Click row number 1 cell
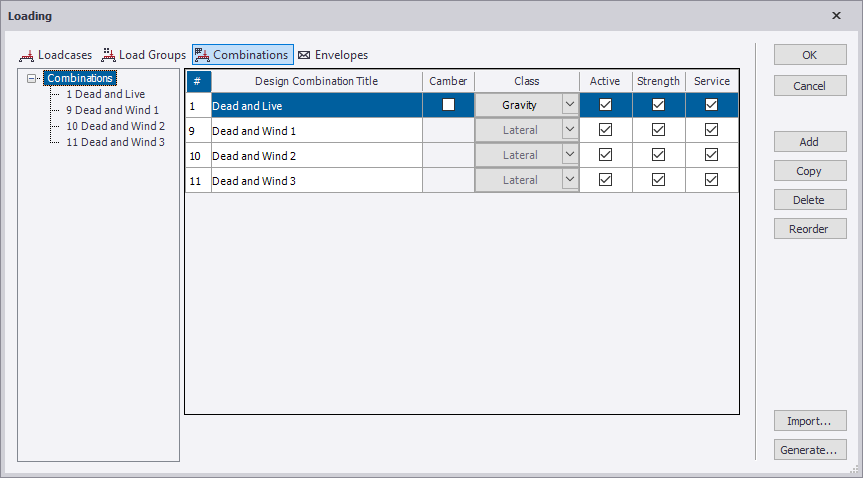Viewport: 863px width, 478px height. point(198,105)
